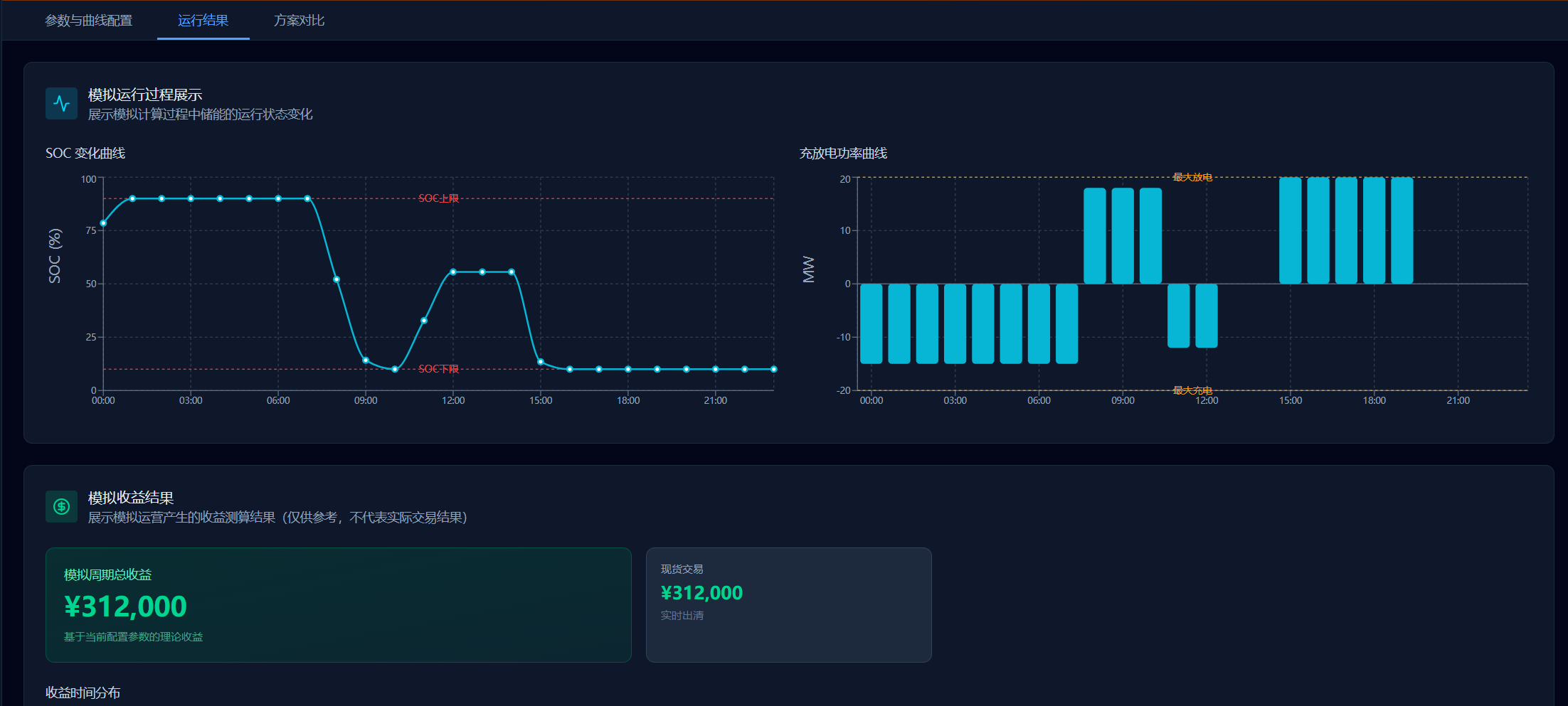Click the SOC下限 limit line label
1568x706 pixels.
point(438,369)
